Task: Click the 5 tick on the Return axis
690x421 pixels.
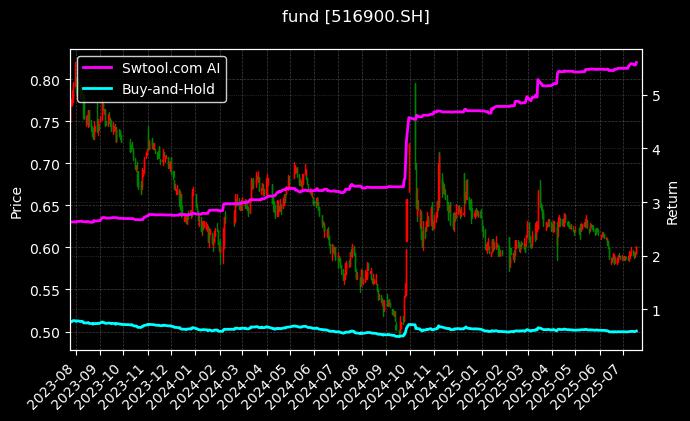Action: pyautogui.click(x=655, y=95)
